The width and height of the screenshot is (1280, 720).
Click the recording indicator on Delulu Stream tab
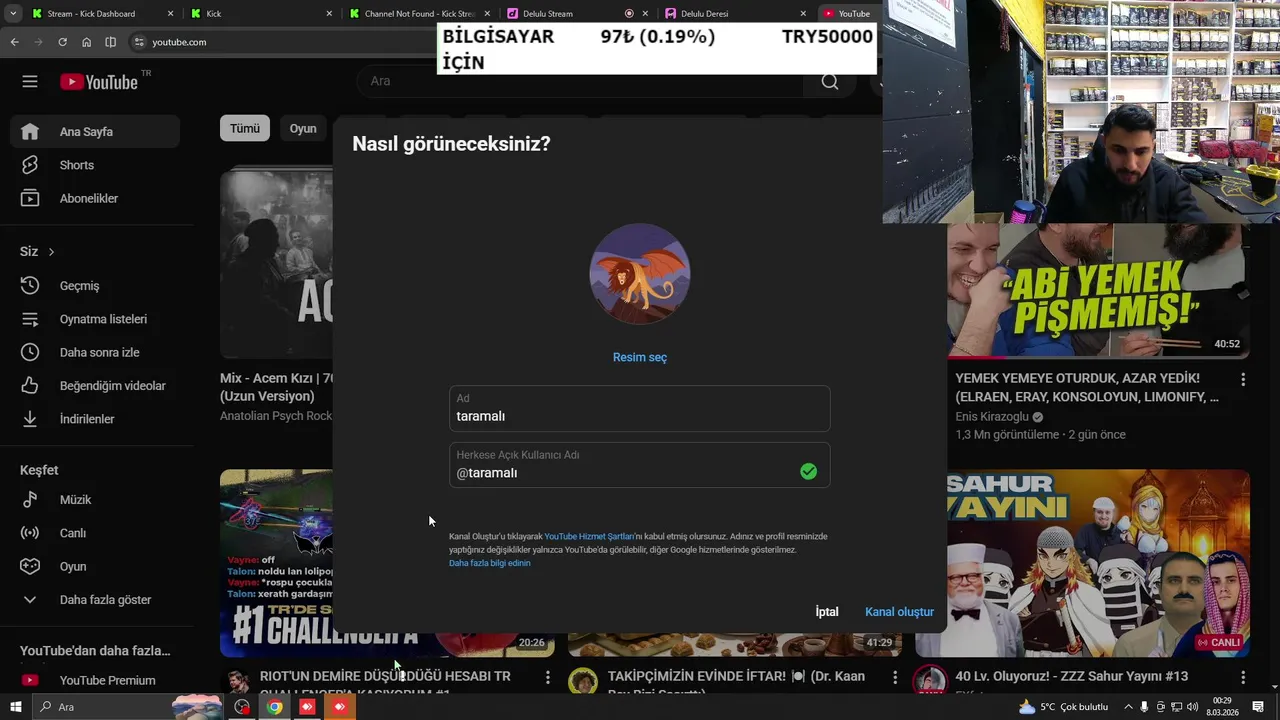click(x=629, y=14)
